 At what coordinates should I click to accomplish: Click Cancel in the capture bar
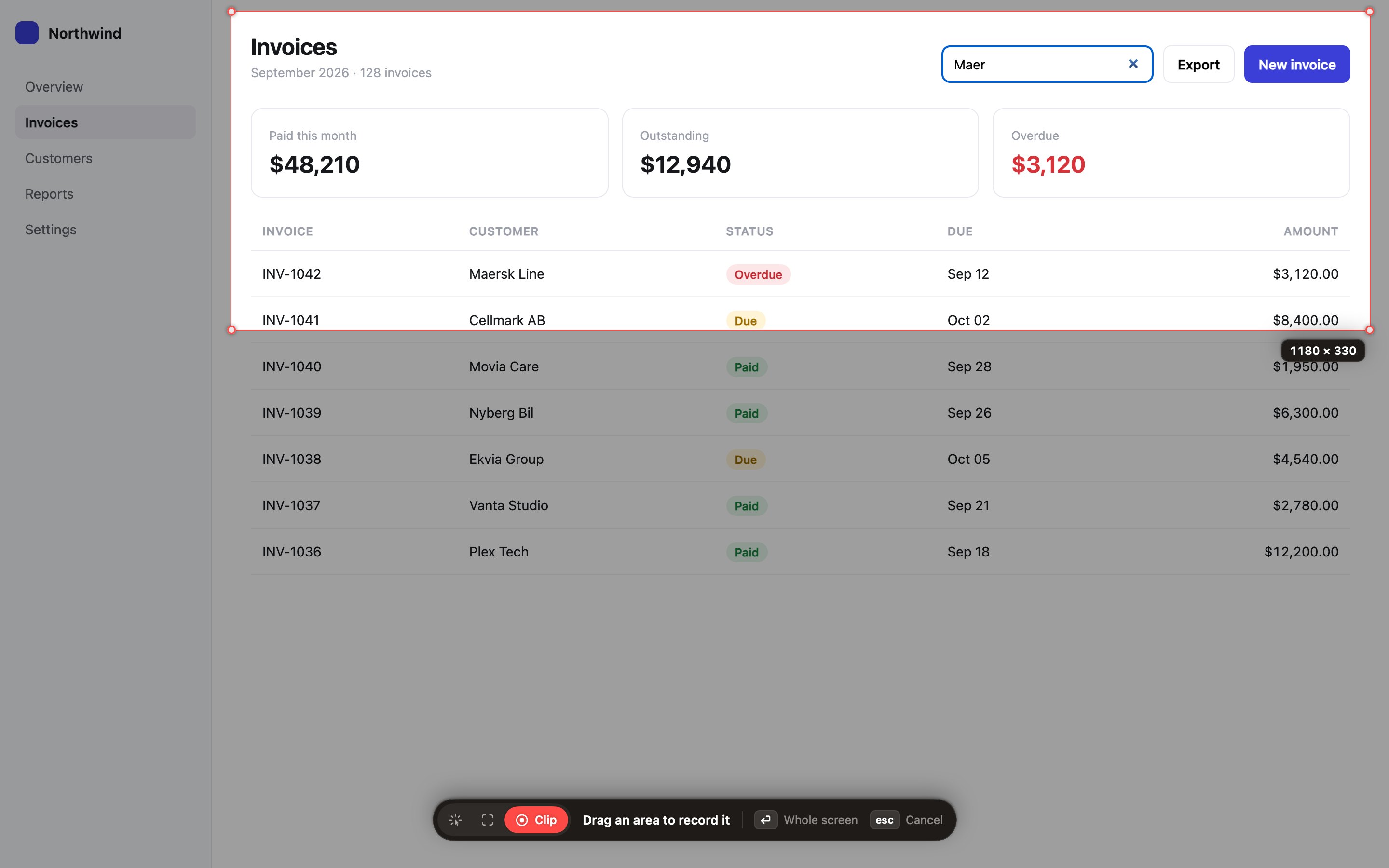coord(924,820)
